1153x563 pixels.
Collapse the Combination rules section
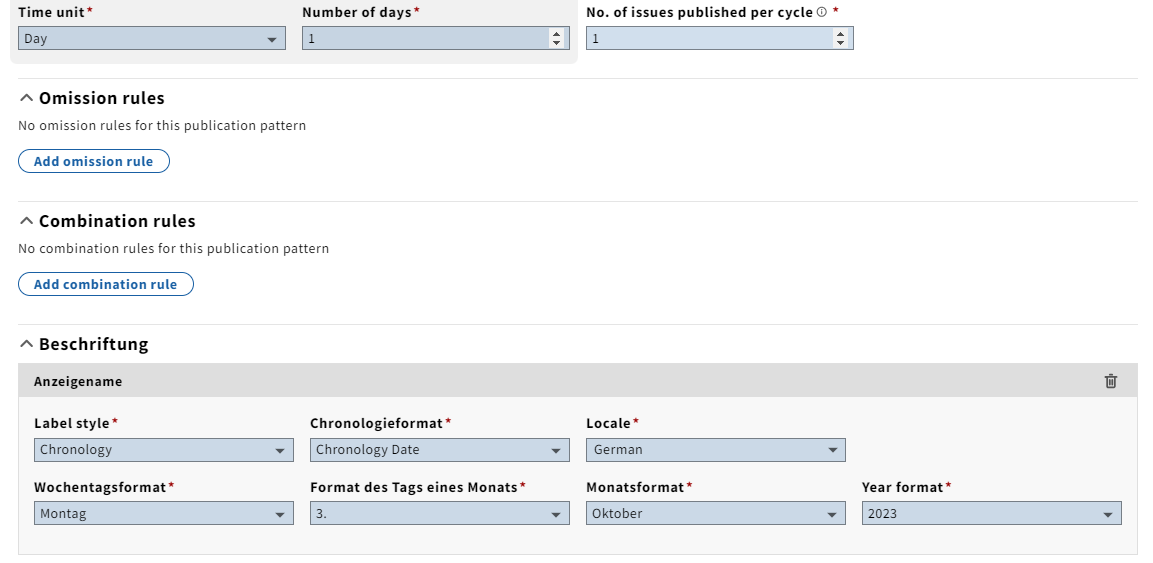27,221
